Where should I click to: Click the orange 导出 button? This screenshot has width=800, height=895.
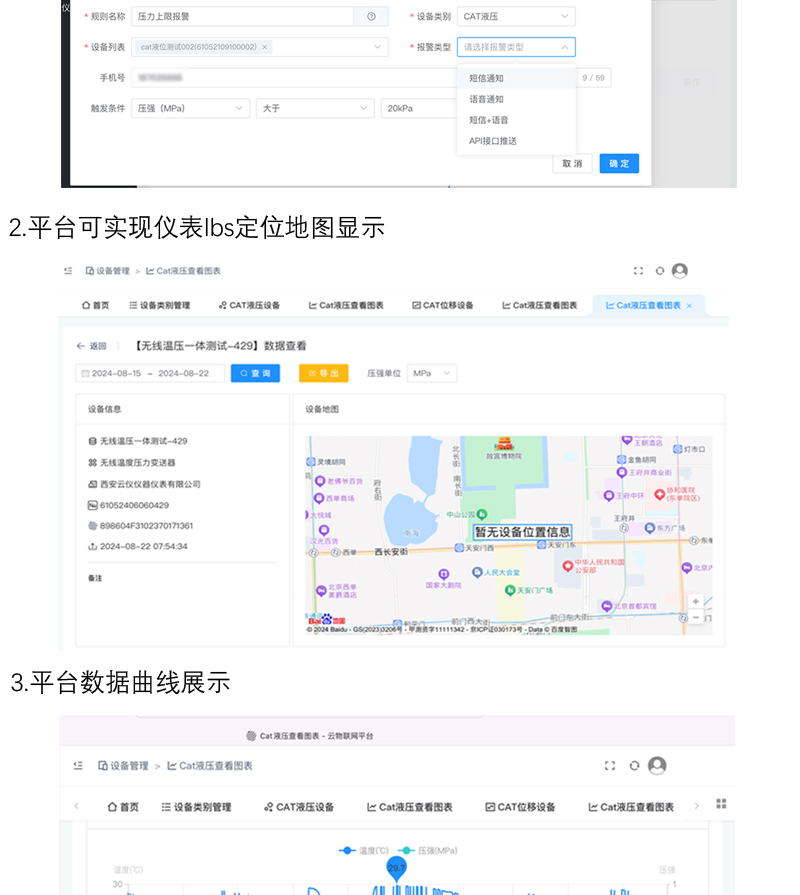tap(323, 373)
